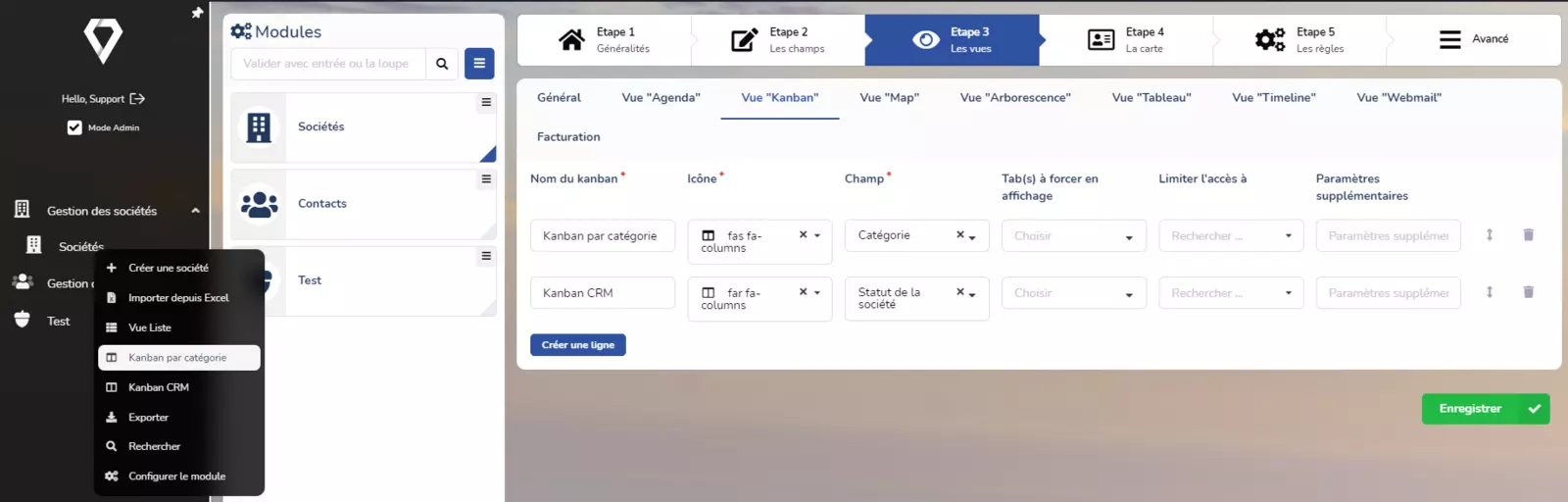
Task: Open the blue hamburger menu in Modules
Action: coord(479,64)
